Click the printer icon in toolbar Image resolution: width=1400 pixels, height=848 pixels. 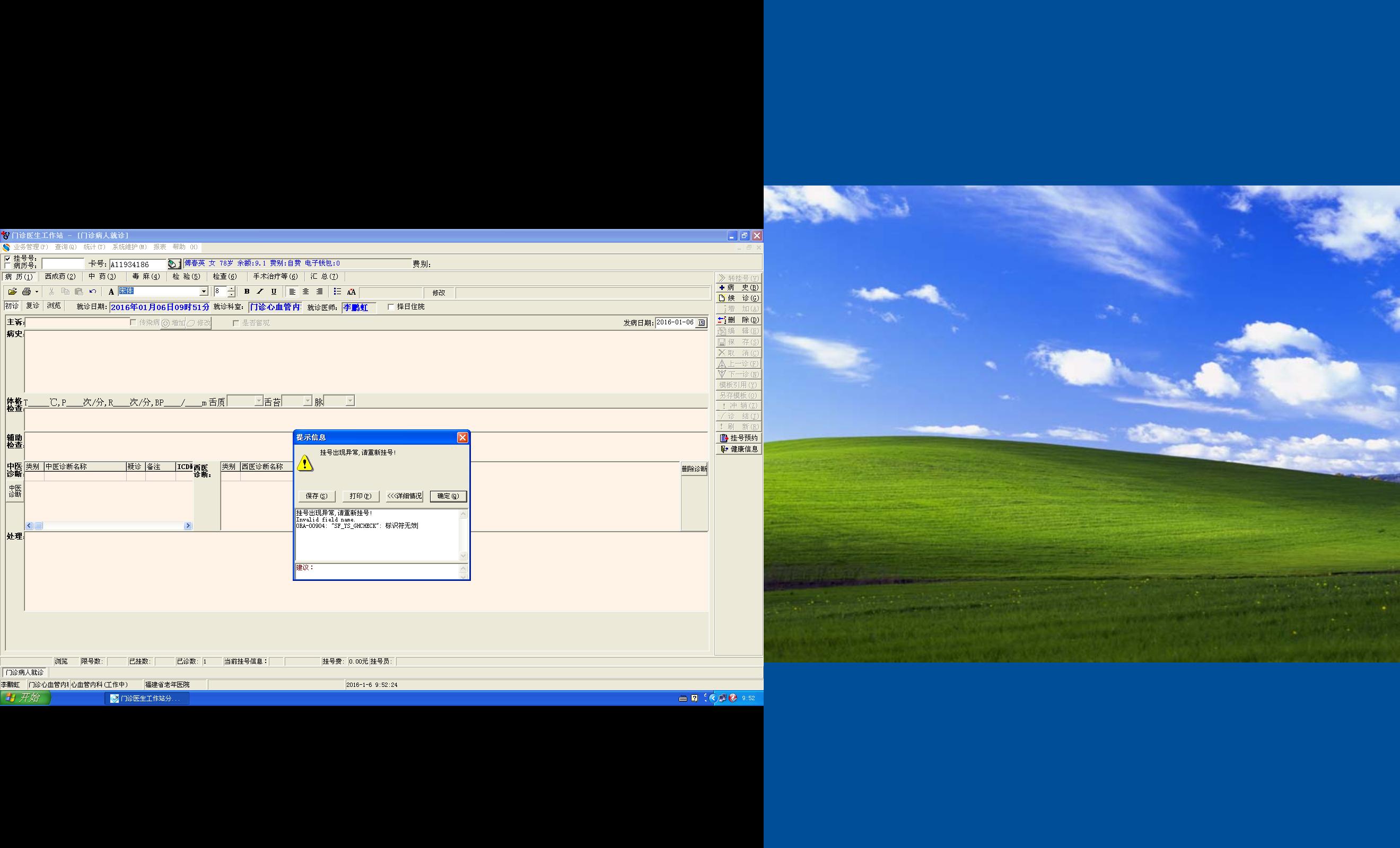(x=26, y=291)
